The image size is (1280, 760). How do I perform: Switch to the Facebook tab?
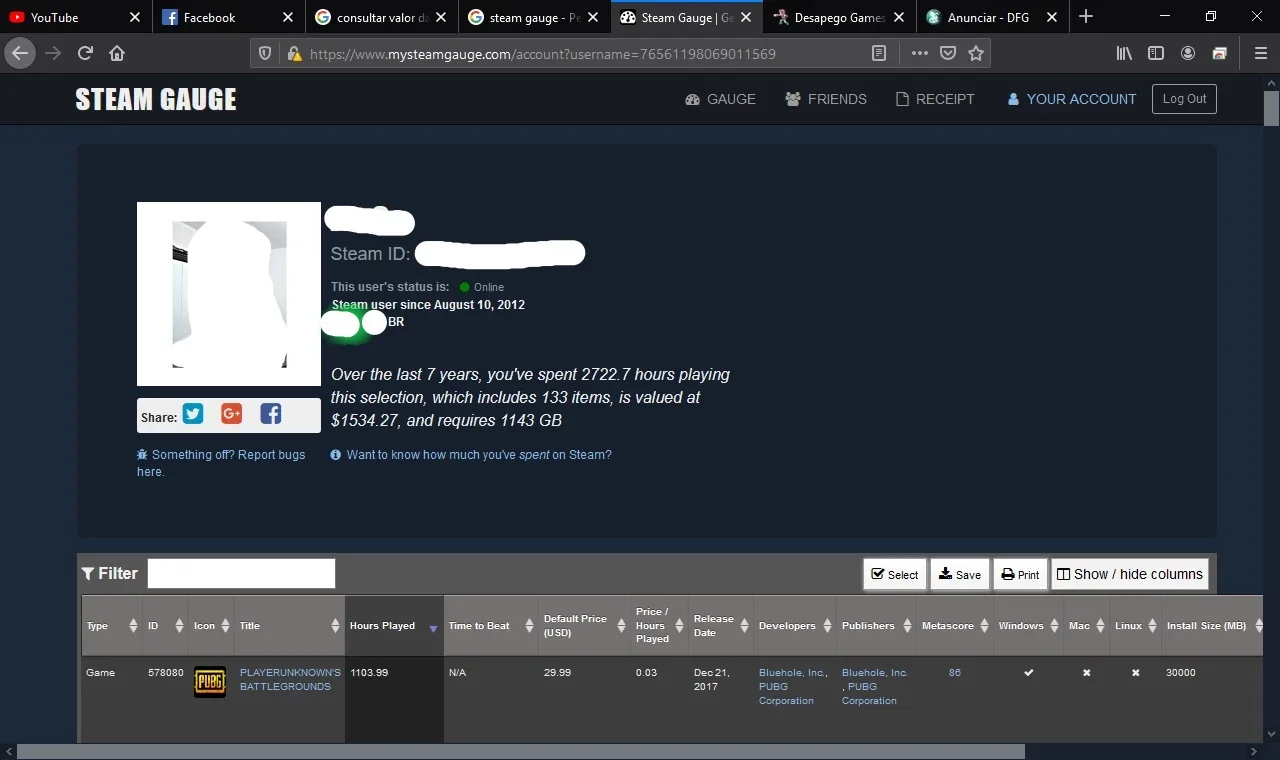point(229,17)
